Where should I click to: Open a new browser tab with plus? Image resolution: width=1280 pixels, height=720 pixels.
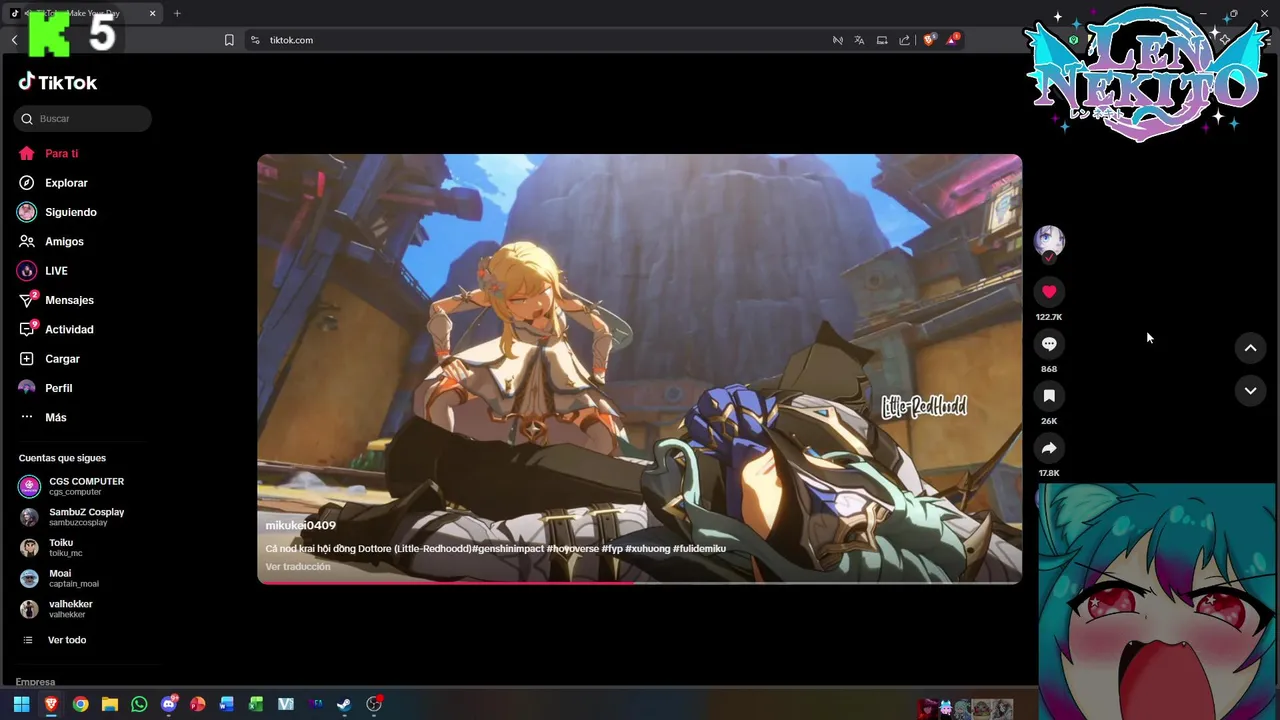click(177, 13)
